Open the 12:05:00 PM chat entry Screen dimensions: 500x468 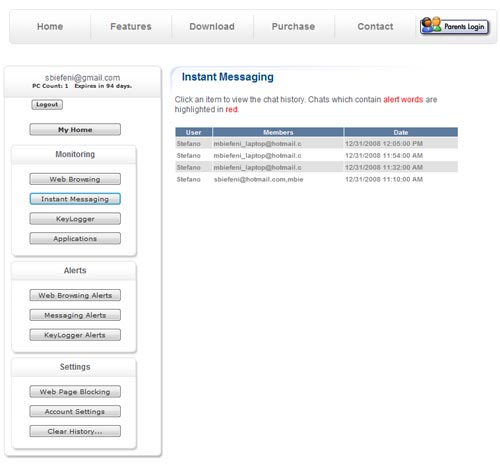tap(316, 144)
